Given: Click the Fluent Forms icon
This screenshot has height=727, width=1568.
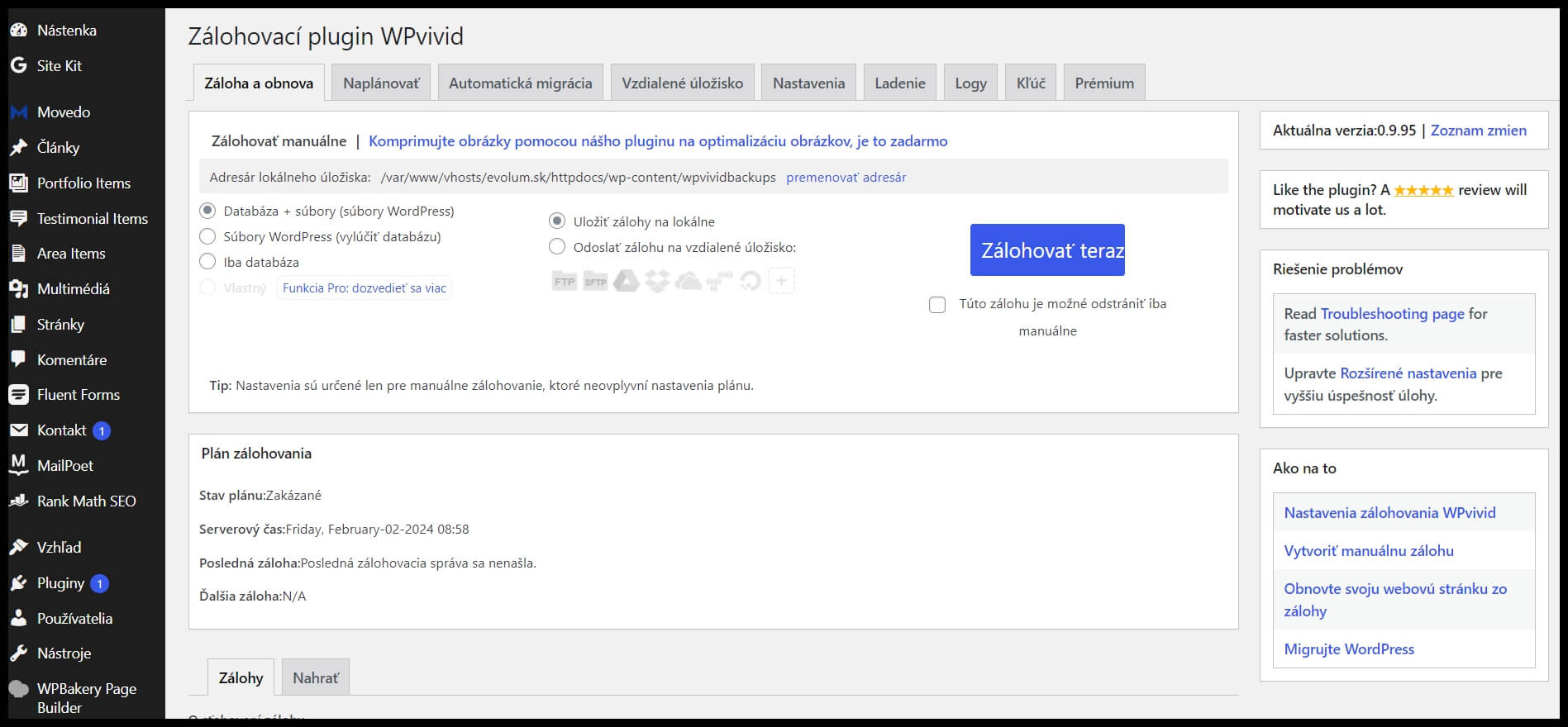Looking at the screenshot, I should click(x=18, y=395).
